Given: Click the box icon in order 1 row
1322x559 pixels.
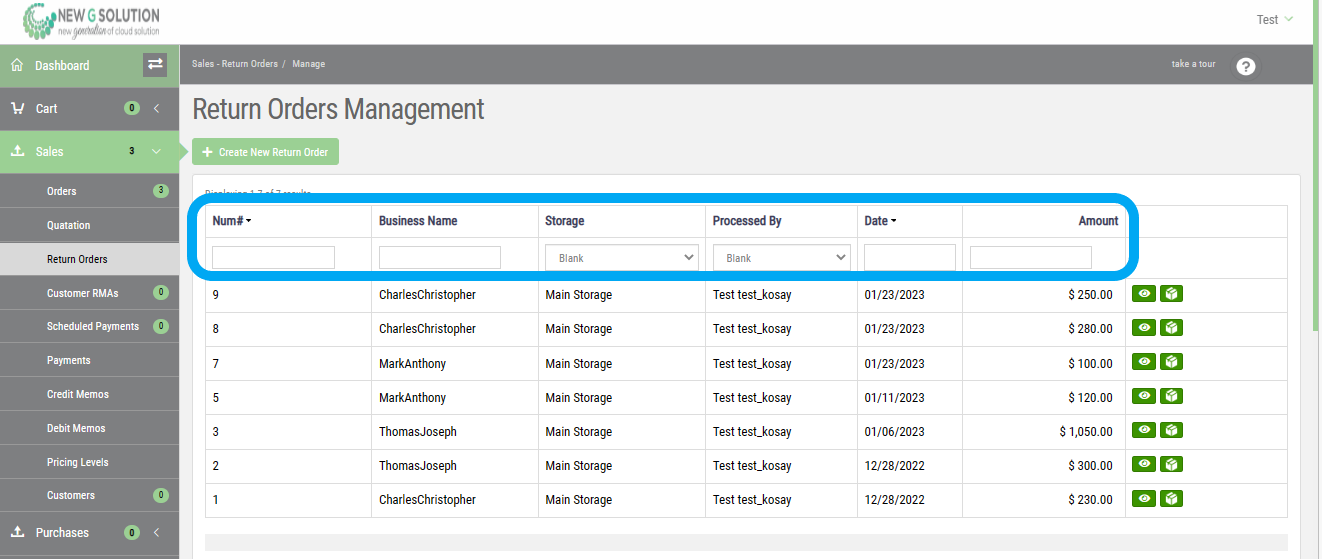Looking at the screenshot, I should coord(1171,498).
